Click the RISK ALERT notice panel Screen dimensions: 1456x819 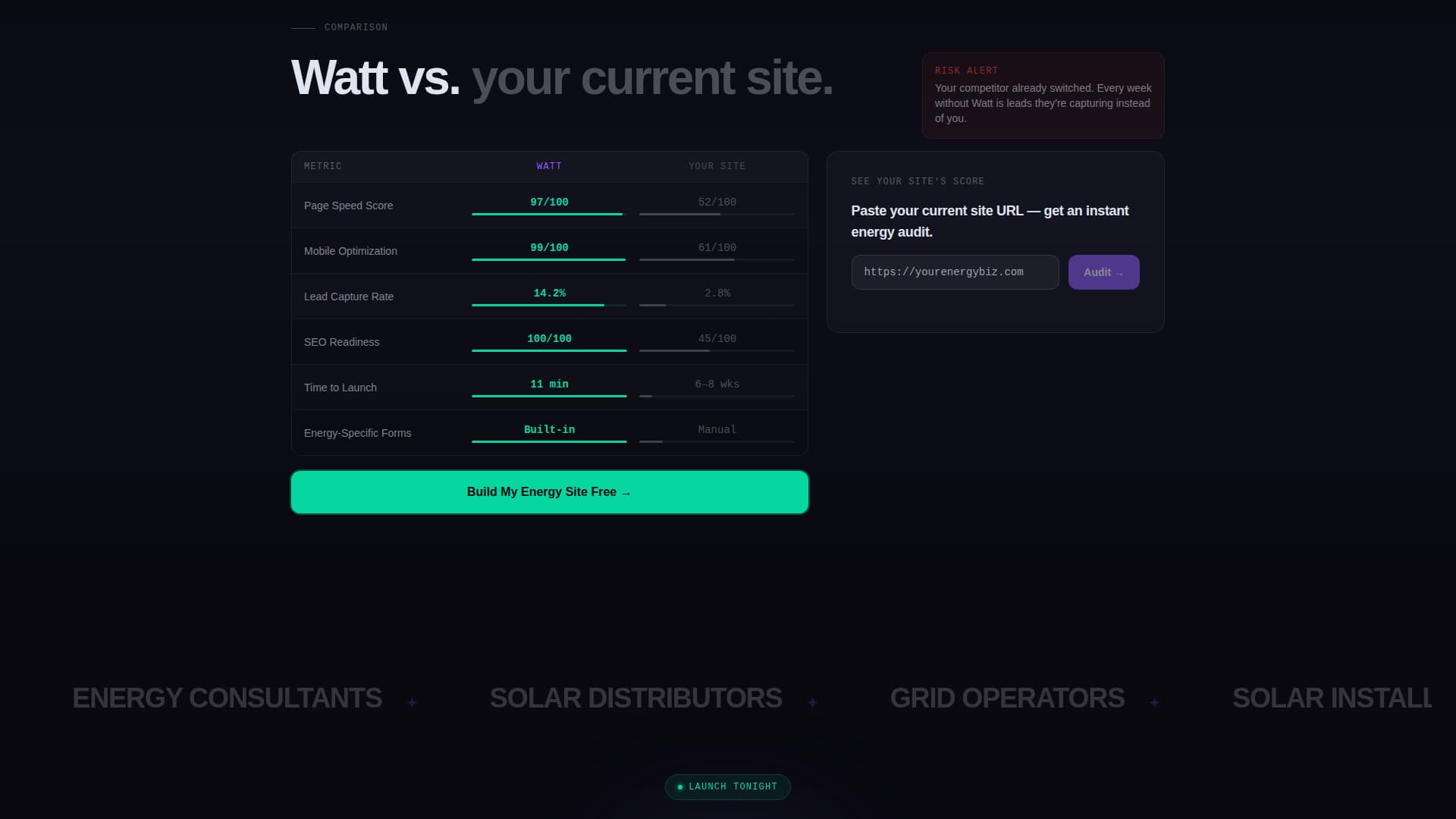tap(1043, 95)
